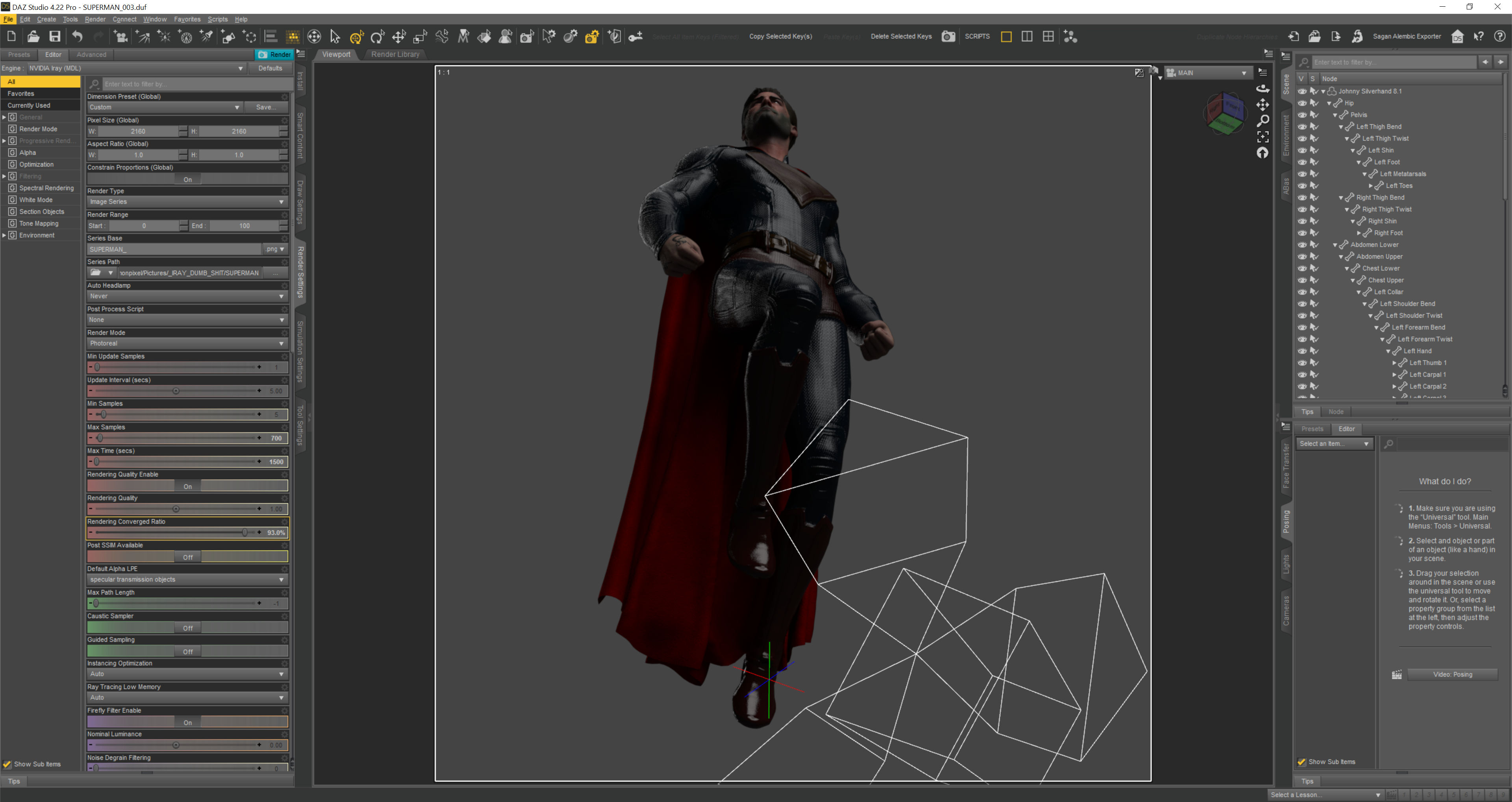Click the Save floppy disk icon
Screen dimensions: 1512x802
[x=55, y=36]
